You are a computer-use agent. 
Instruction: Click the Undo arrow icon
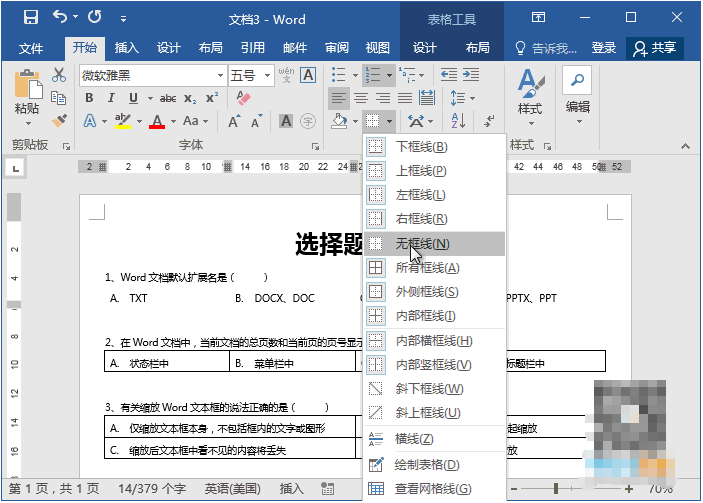point(61,17)
